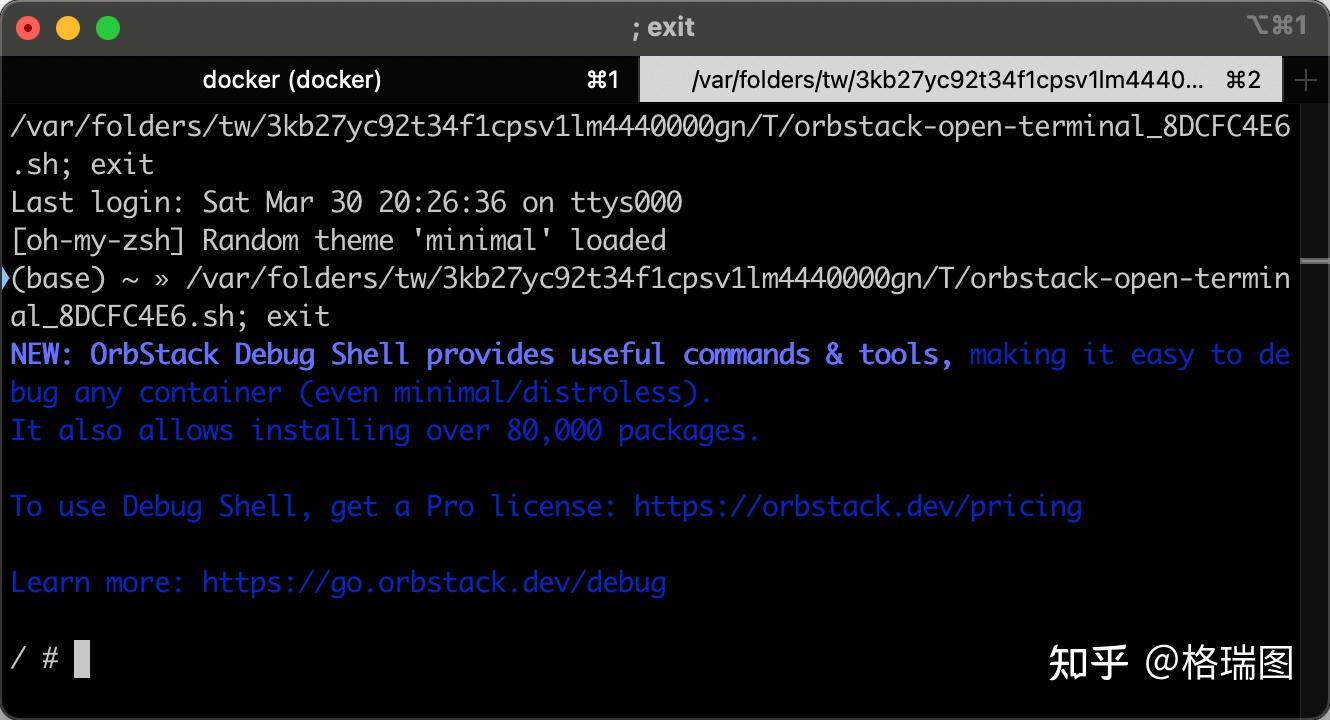Screen dimensions: 1330x720
Task: Click the ⌘1 label on docker tab
Action: [604, 80]
